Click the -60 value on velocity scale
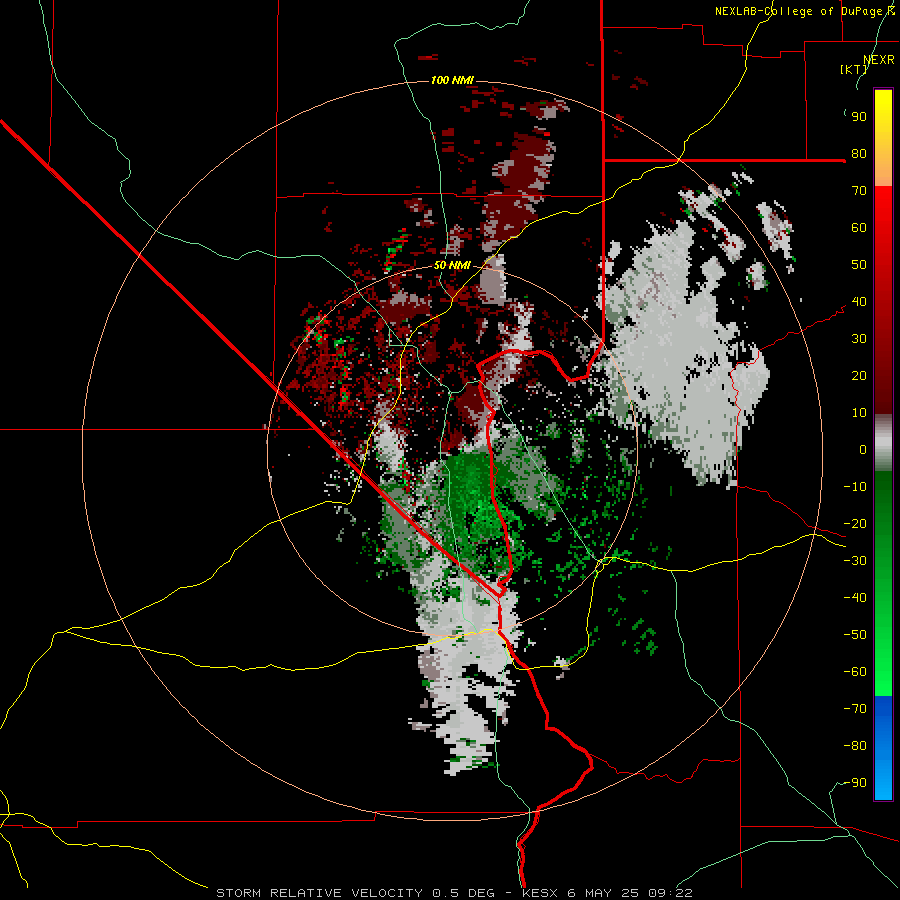 click(855, 672)
